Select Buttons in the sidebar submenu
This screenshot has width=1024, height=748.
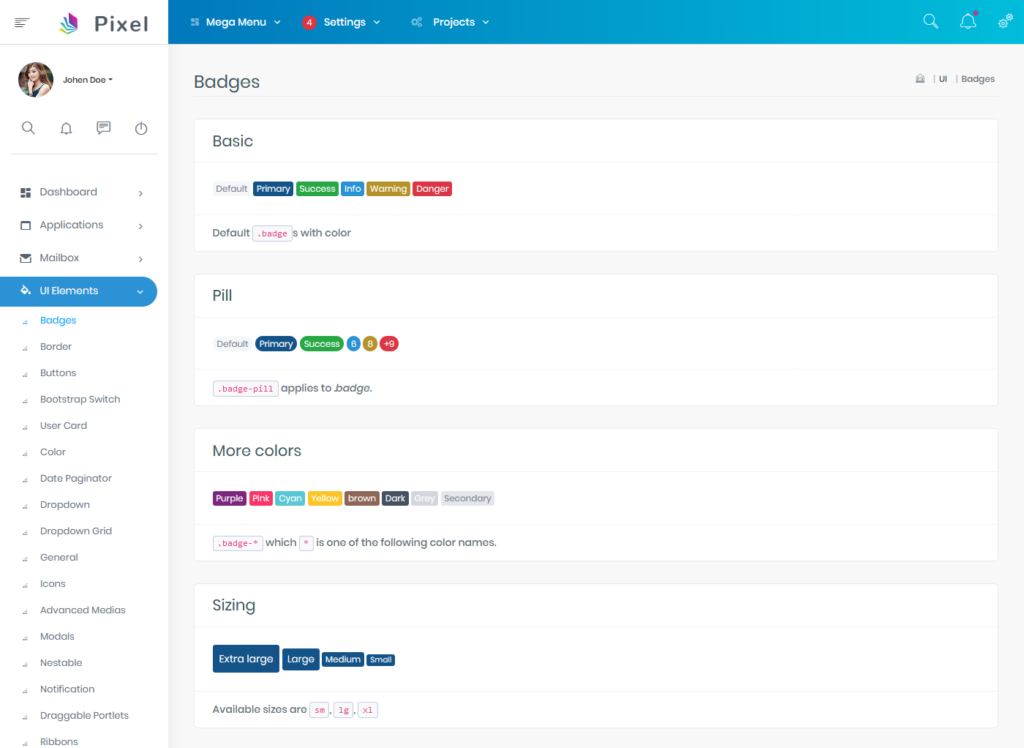58,373
